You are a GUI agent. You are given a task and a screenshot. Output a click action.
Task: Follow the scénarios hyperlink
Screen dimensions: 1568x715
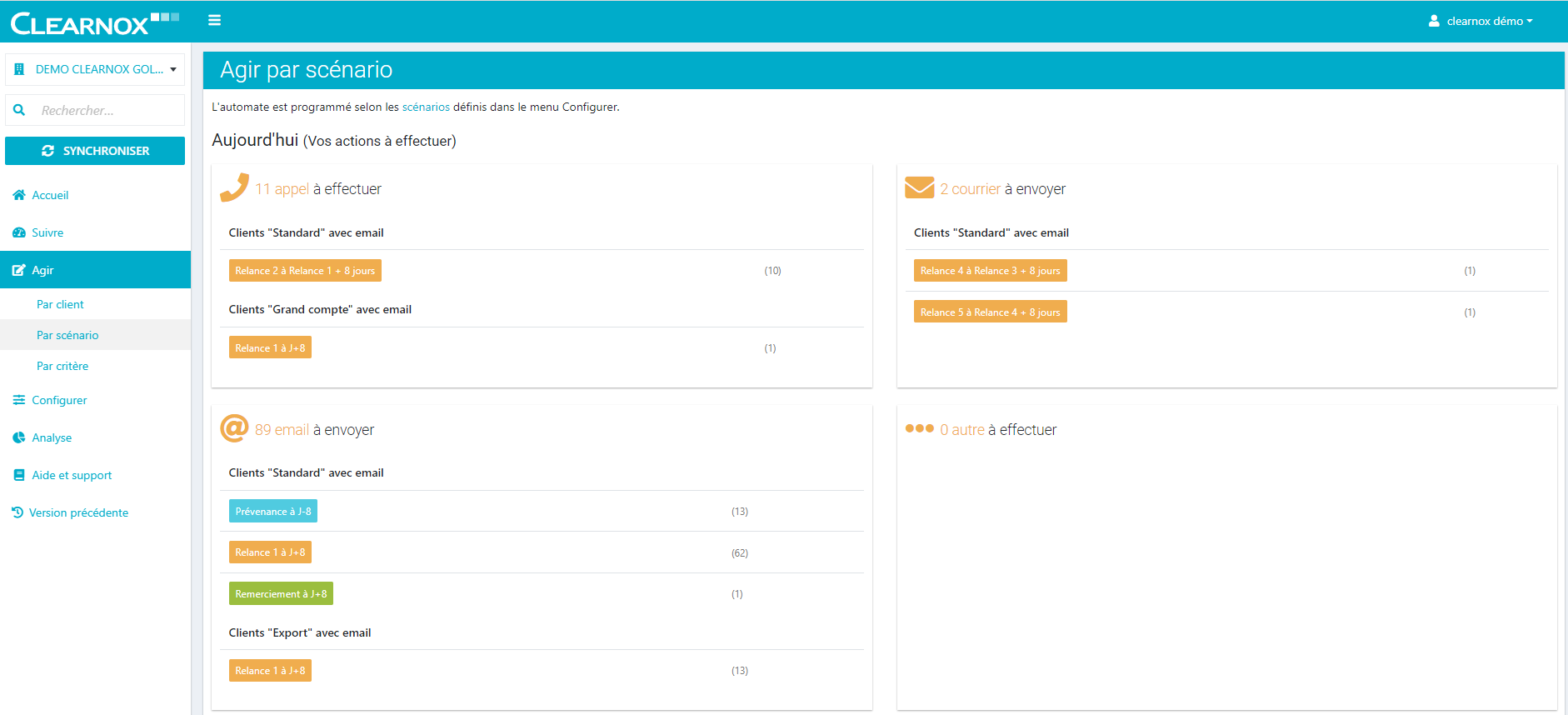click(426, 107)
